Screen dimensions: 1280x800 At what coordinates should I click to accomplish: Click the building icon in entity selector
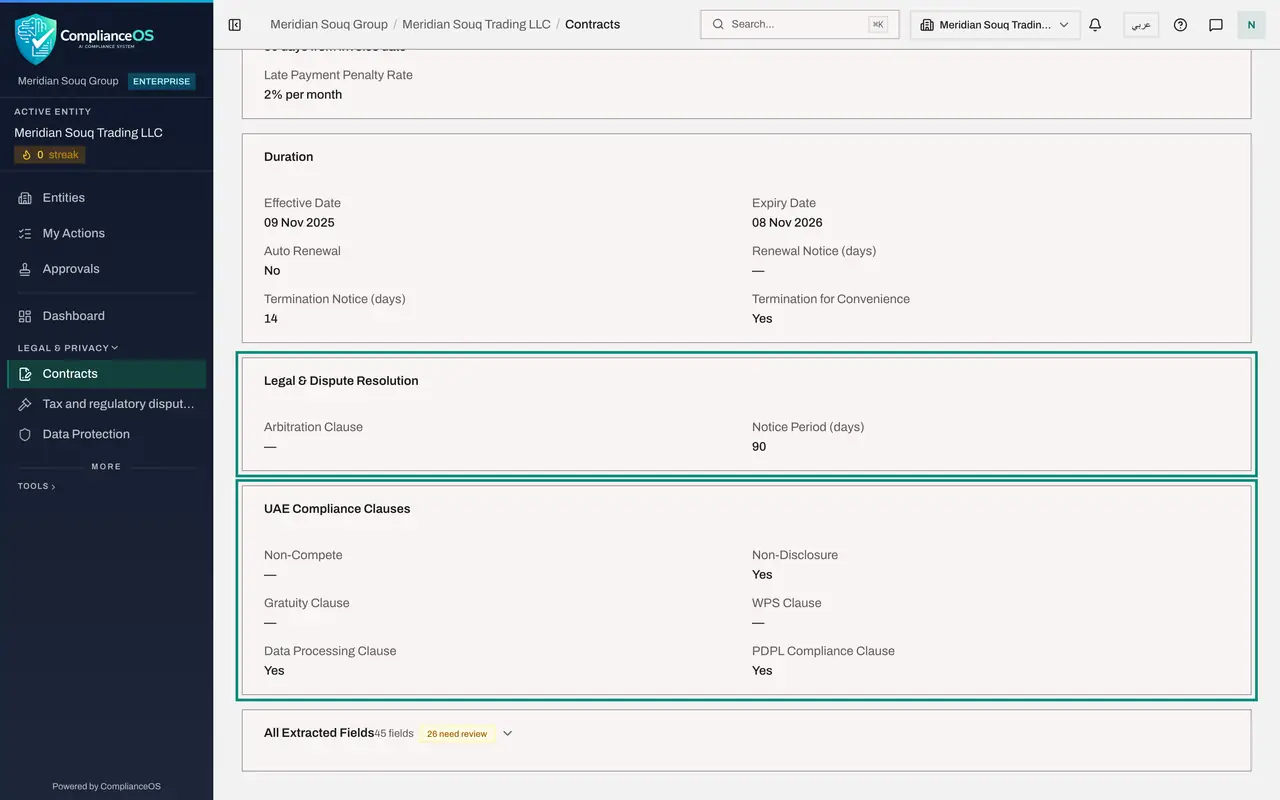point(927,25)
